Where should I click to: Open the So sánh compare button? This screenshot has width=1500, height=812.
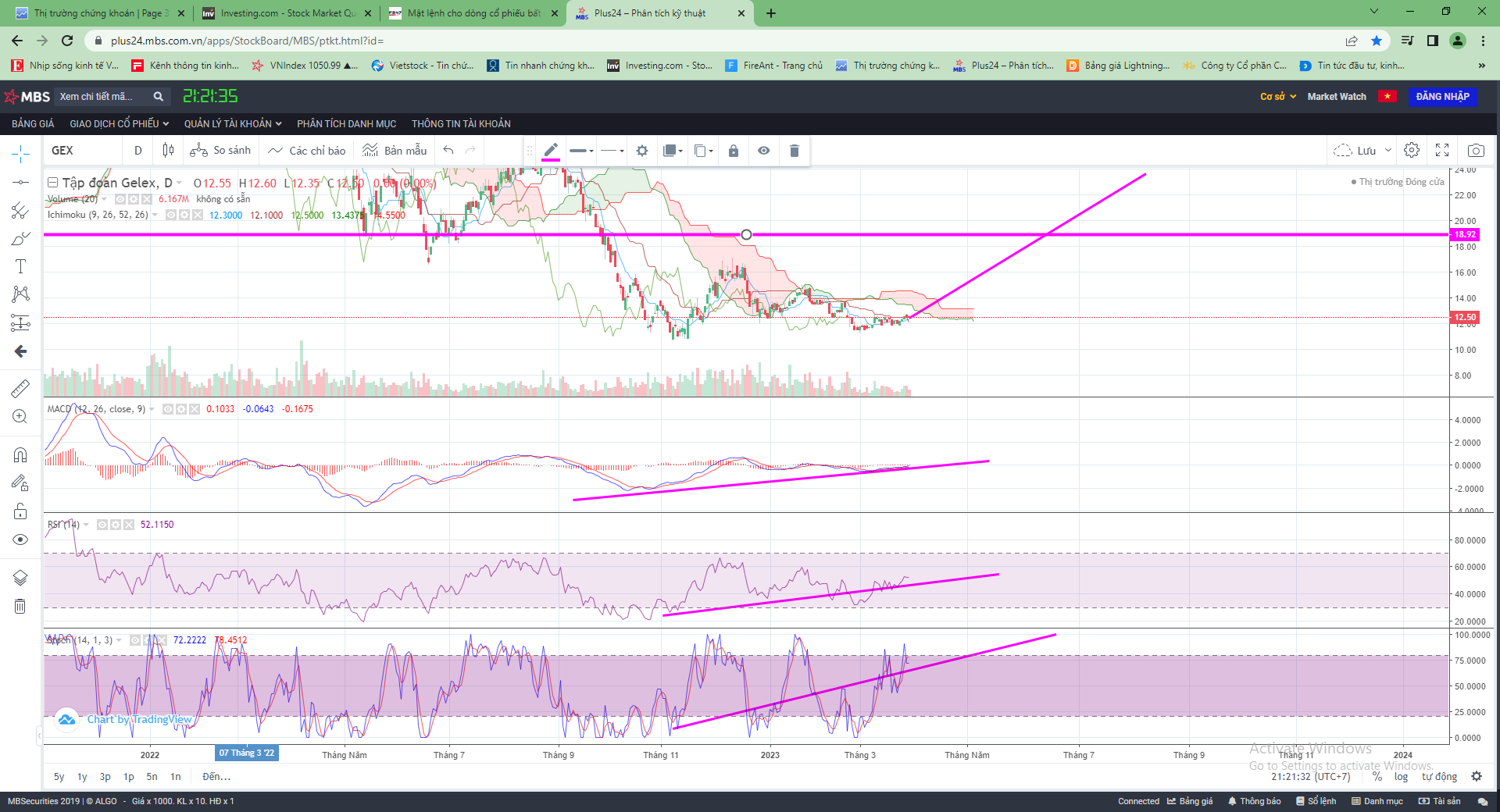tap(221, 151)
